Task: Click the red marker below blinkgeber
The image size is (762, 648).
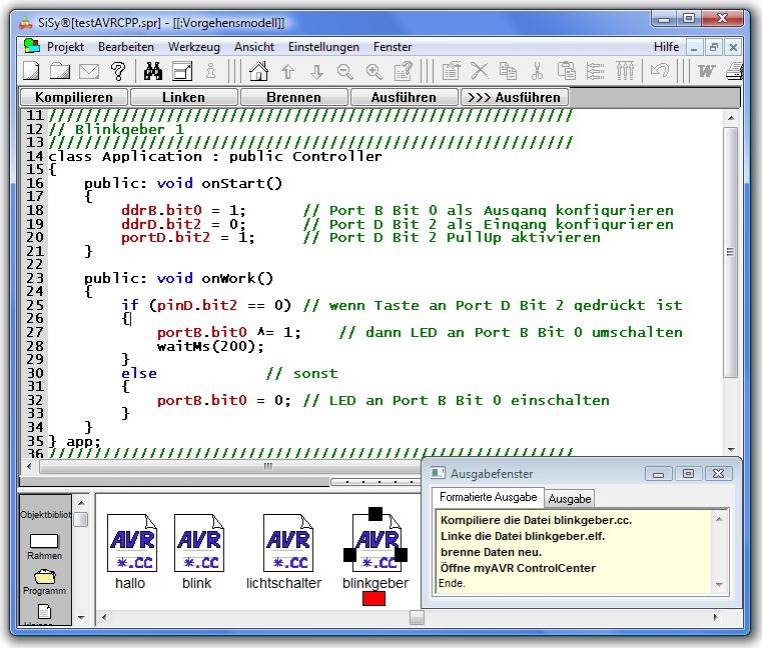Action: pyautogui.click(x=374, y=598)
